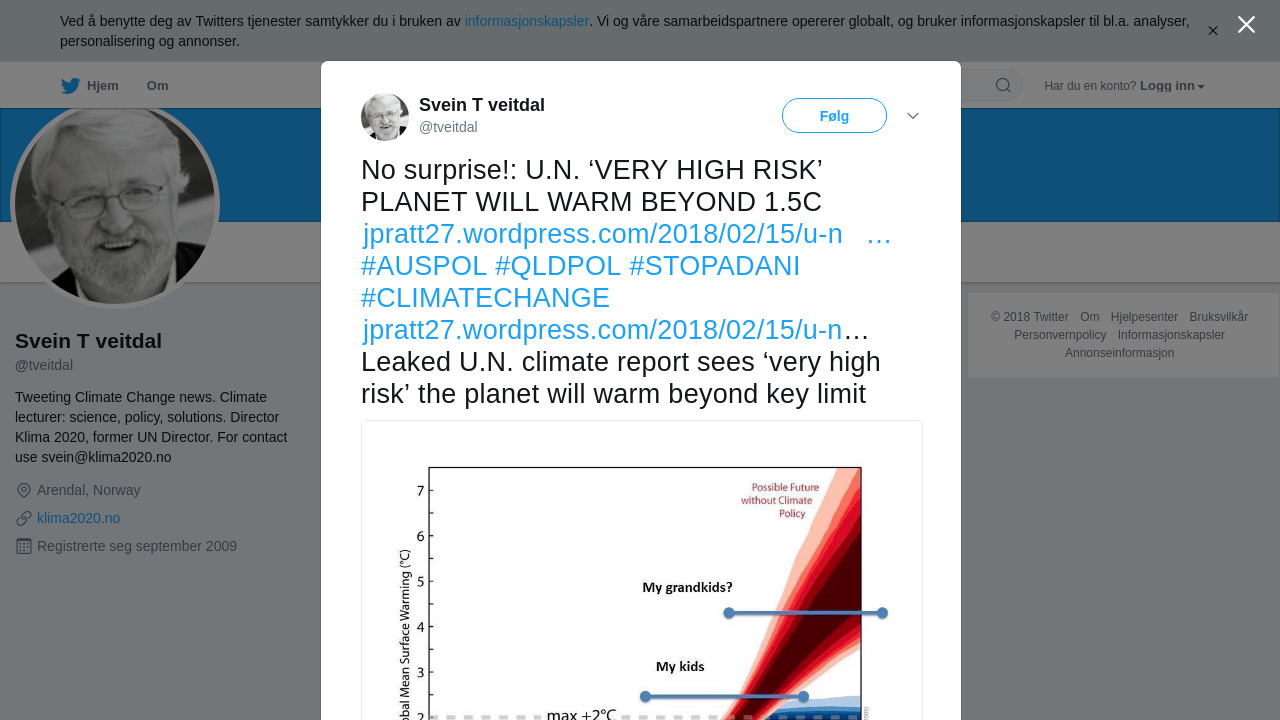Open the Om menu item
Screen dimensions: 1280x720
pos(157,86)
